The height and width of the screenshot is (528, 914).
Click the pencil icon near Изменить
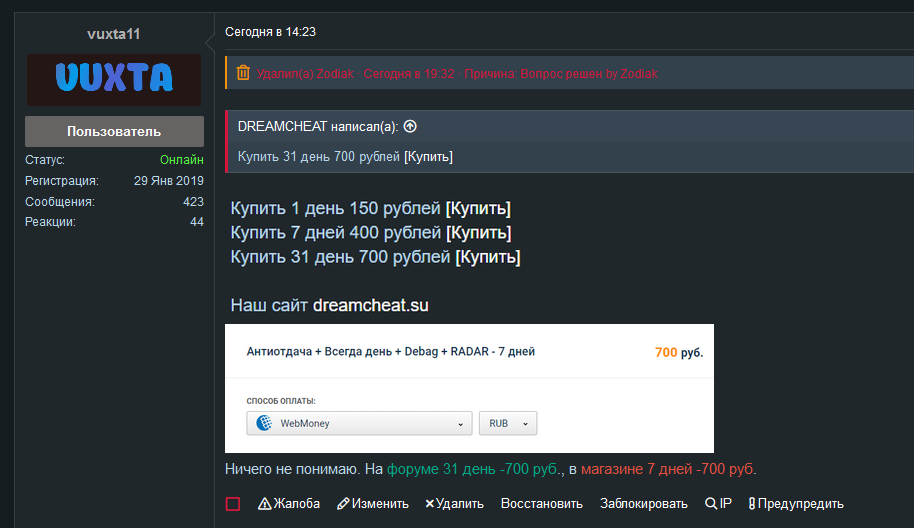click(343, 504)
